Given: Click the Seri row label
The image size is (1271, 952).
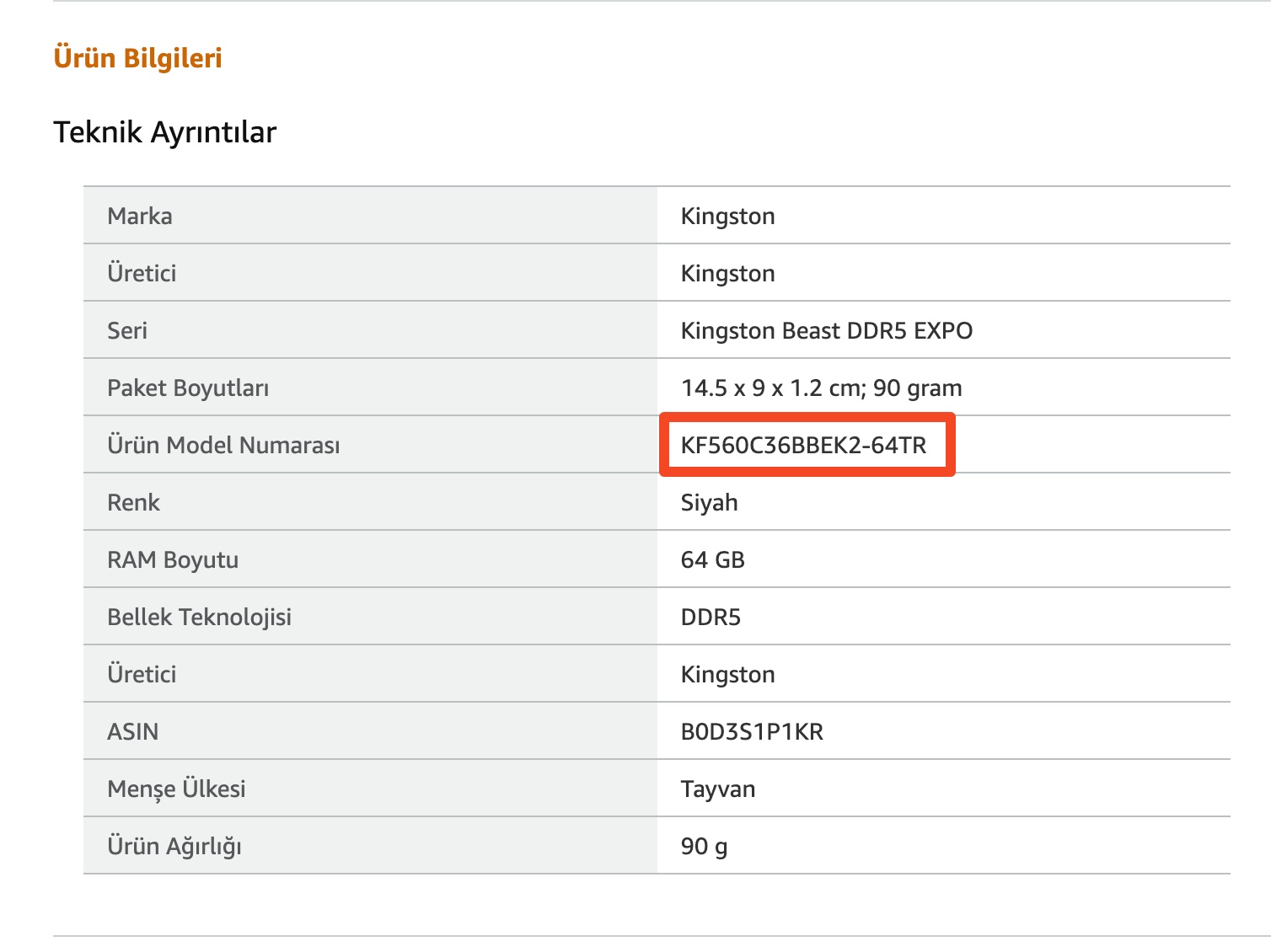Looking at the screenshot, I should [x=127, y=330].
